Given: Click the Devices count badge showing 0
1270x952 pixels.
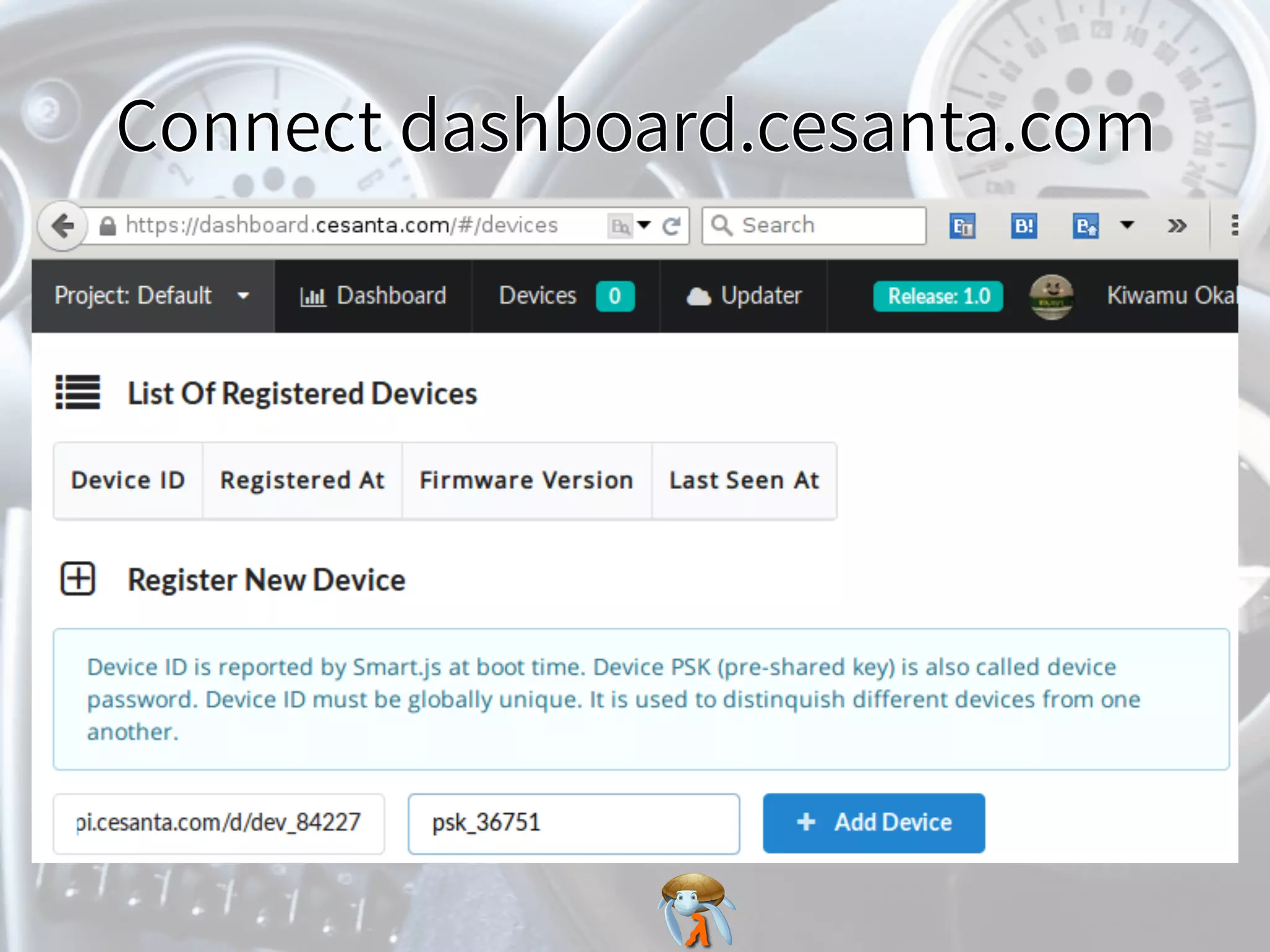Looking at the screenshot, I should [x=615, y=296].
